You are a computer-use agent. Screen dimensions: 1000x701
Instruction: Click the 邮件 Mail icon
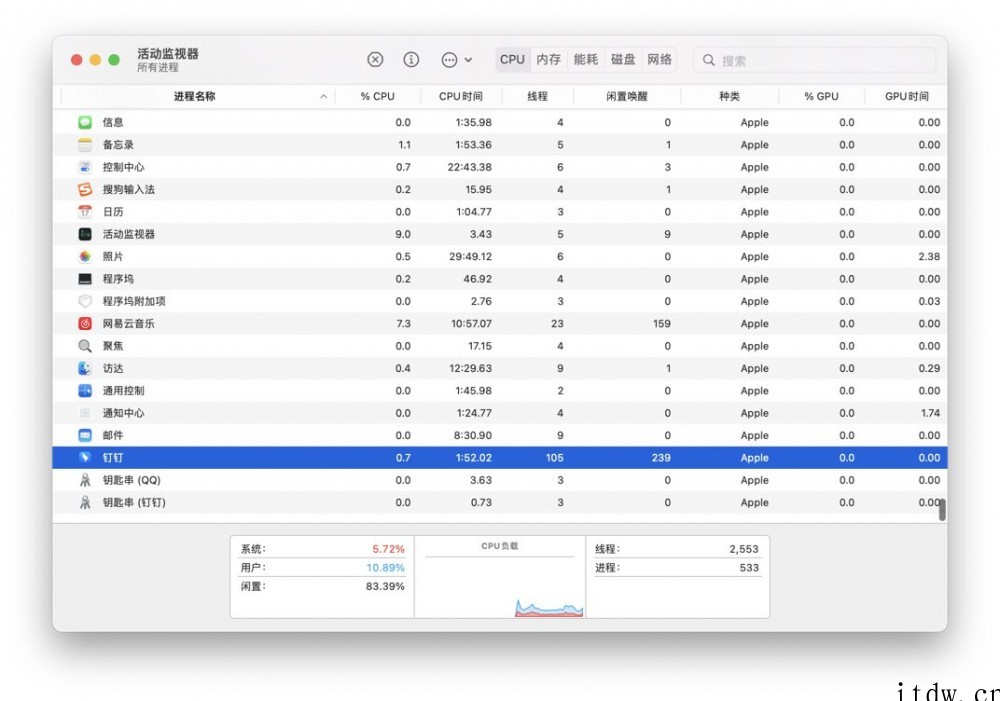click(x=85, y=435)
